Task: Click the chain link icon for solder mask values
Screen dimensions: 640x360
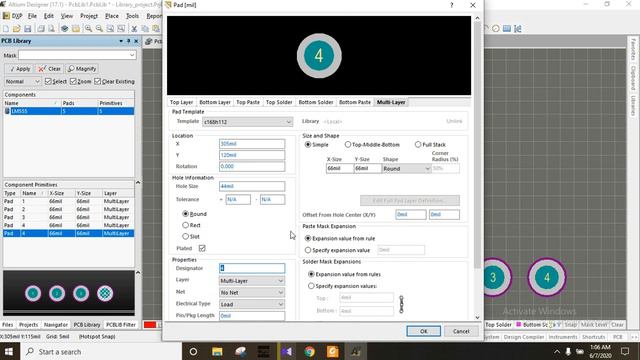Action: point(401,304)
